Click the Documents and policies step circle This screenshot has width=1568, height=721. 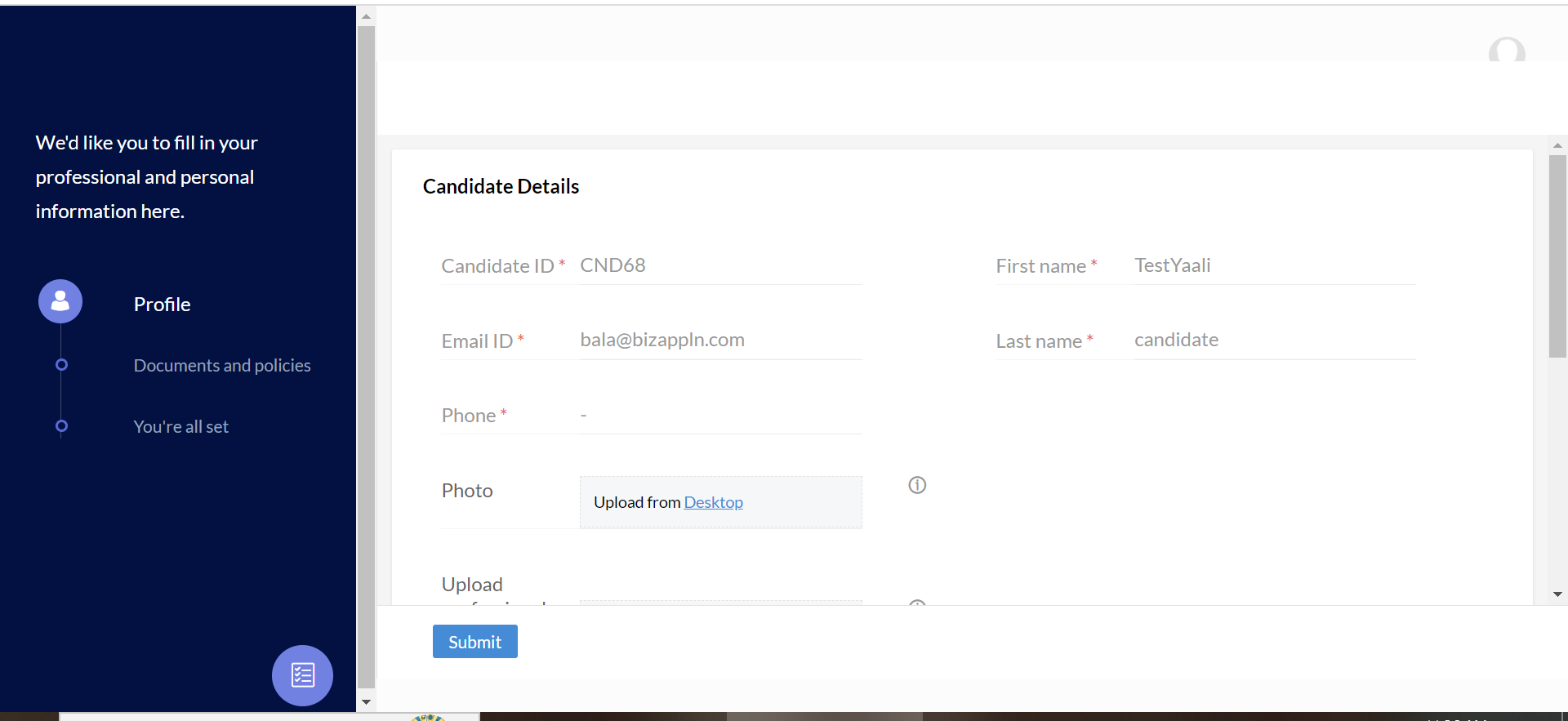(x=61, y=365)
